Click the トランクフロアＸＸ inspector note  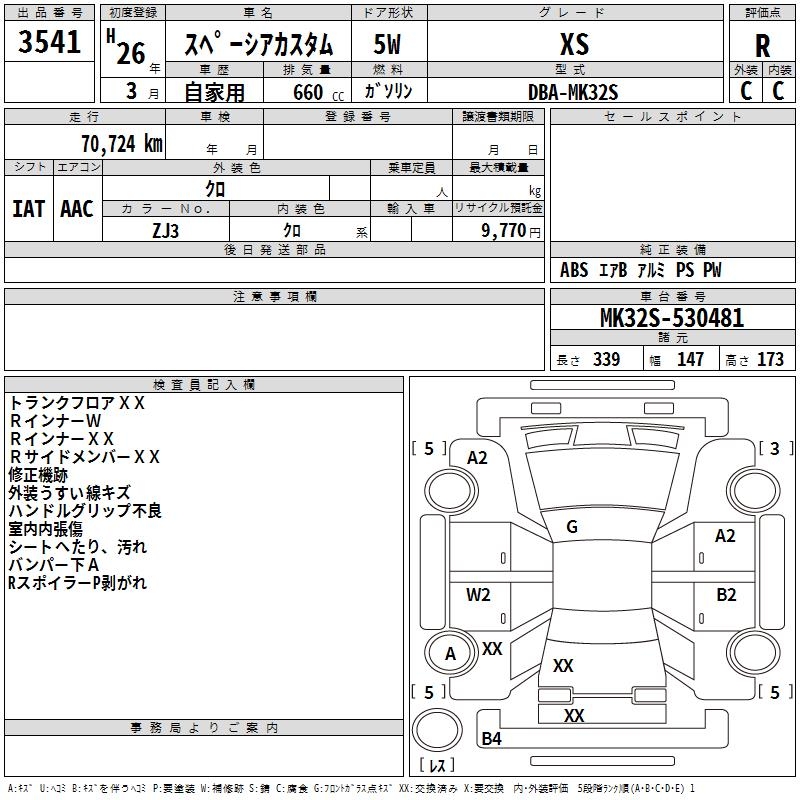(x=78, y=403)
